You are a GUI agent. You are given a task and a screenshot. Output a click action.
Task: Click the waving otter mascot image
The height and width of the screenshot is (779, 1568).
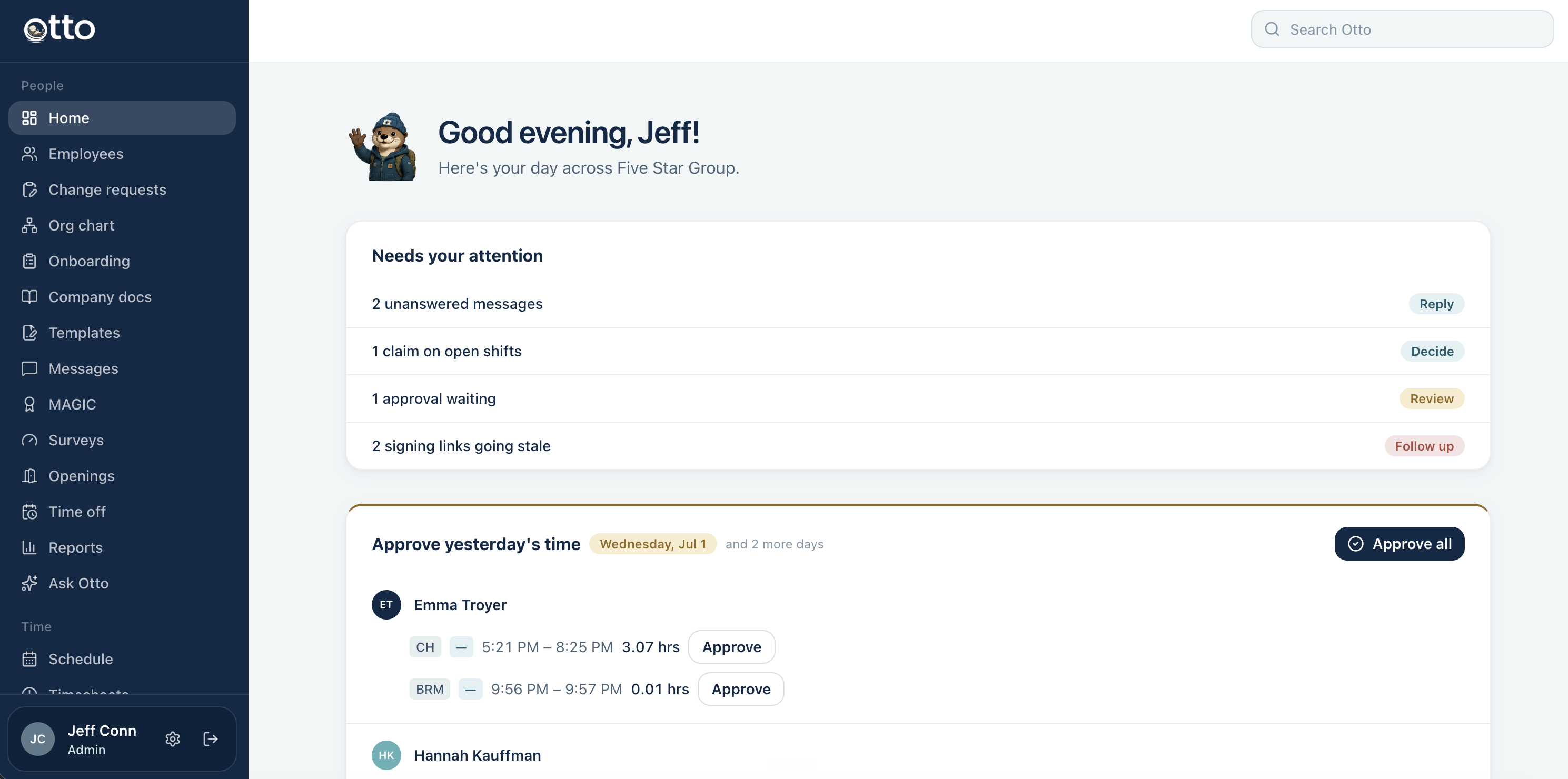[x=383, y=147]
